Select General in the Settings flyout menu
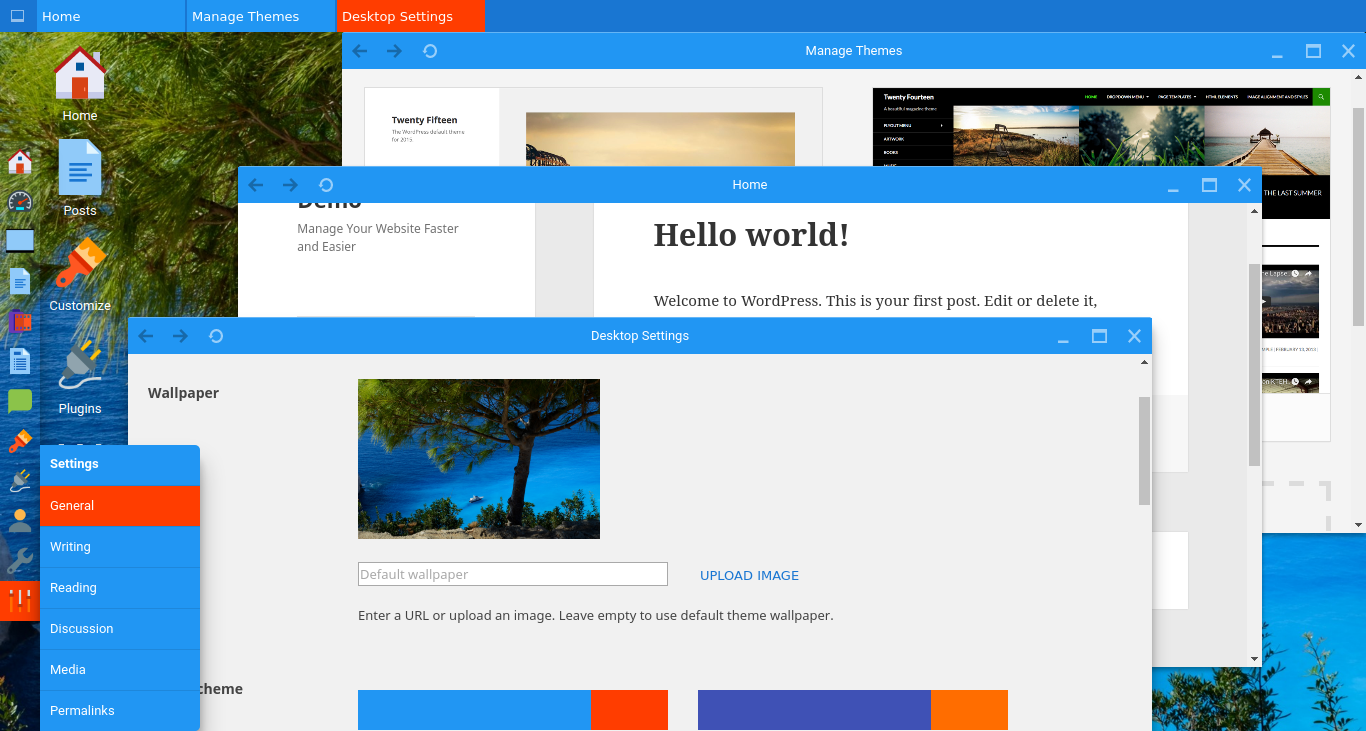 [120, 506]
